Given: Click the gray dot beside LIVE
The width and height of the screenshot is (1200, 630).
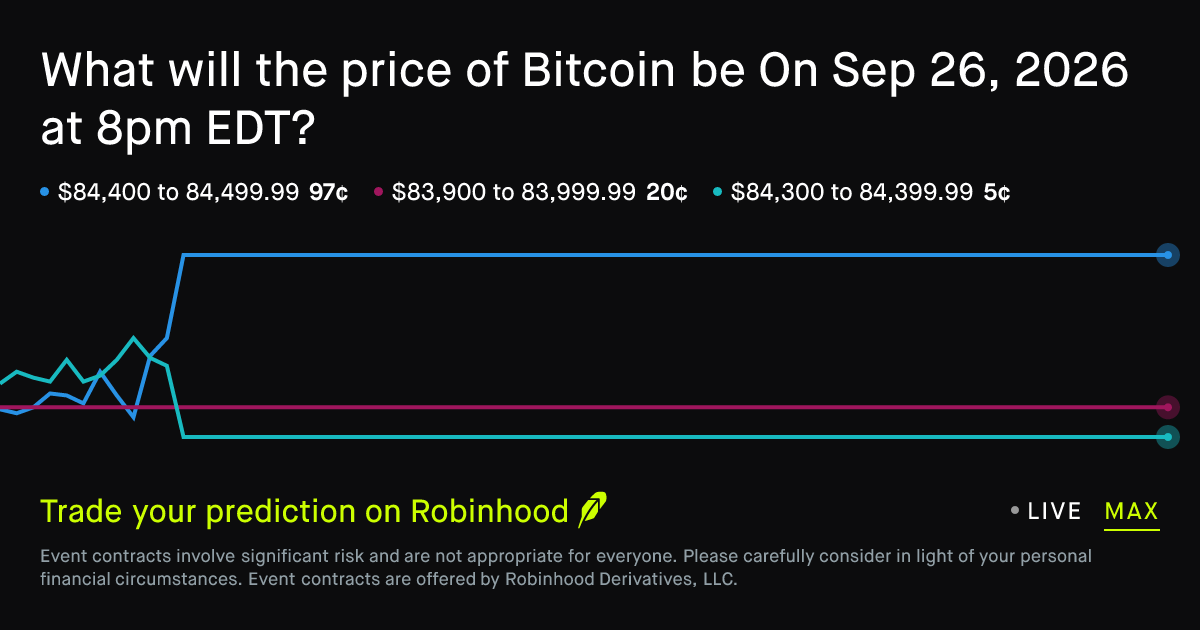Looking at the screenshot, I should tap(1015, 511).
